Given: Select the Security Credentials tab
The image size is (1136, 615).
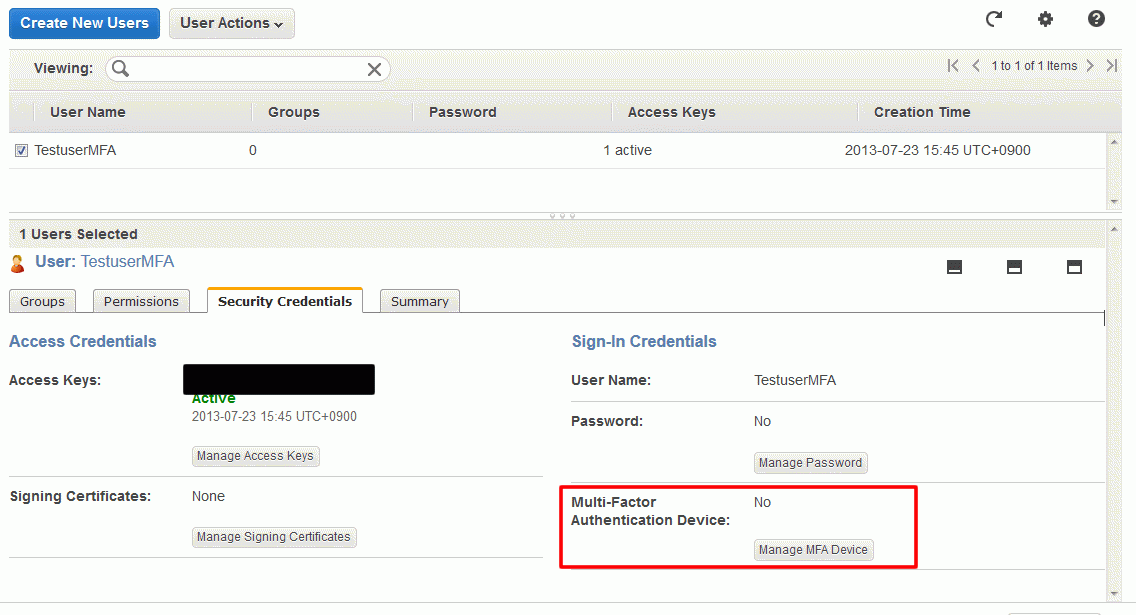Looking at the screenshot, I should (x=285, y=301).
